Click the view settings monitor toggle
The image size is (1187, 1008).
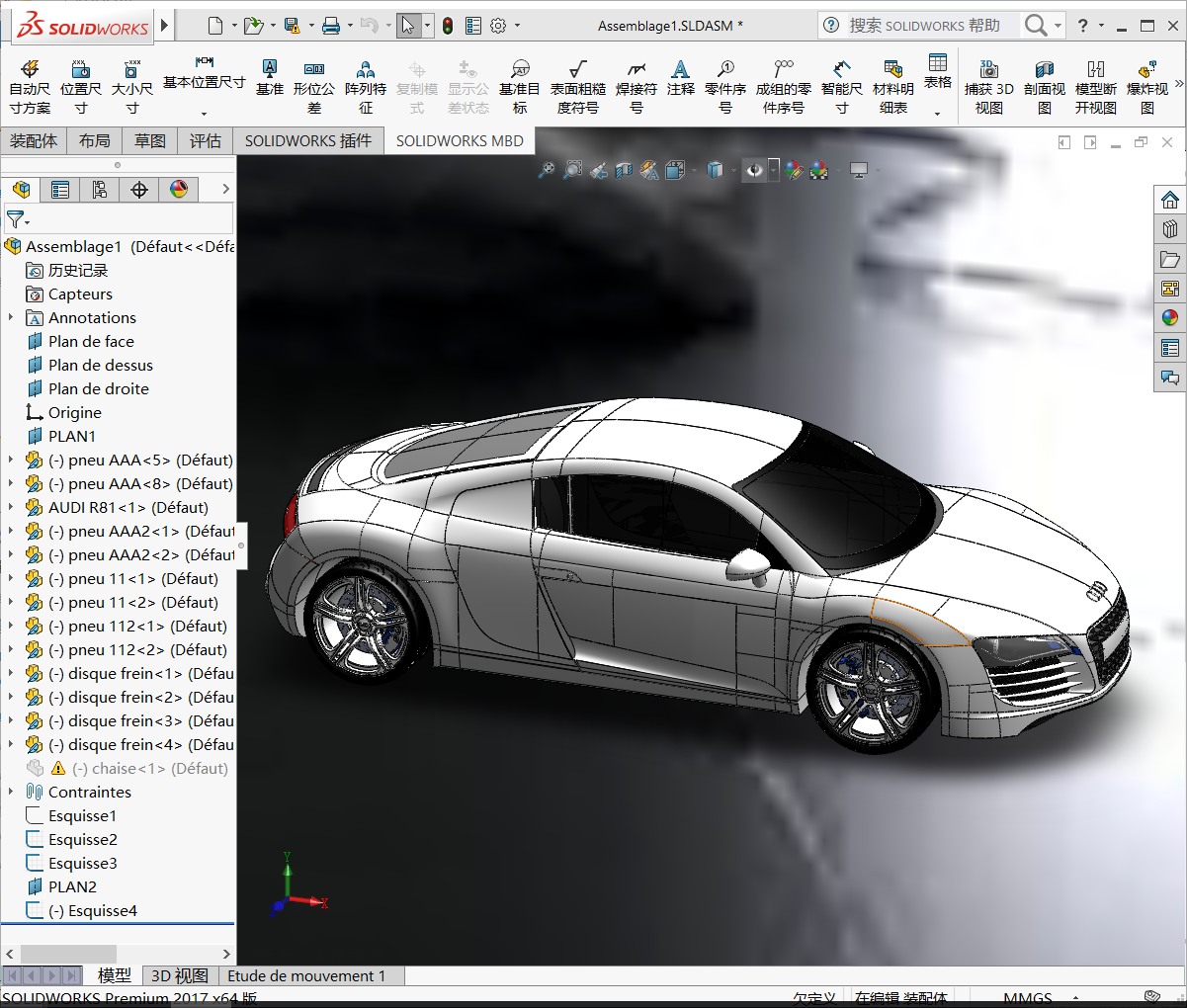pyautogui.click(x=860, y=170)
